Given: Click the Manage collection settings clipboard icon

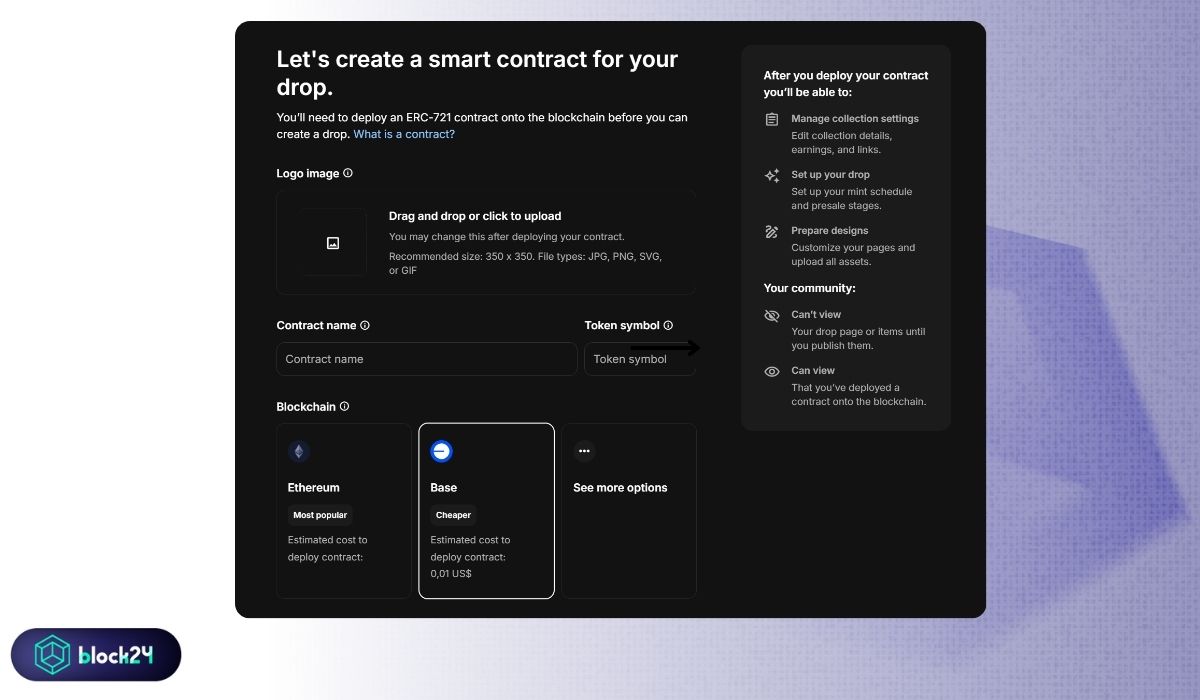Looking at the screenshot, I should click(x=772, y=119).
